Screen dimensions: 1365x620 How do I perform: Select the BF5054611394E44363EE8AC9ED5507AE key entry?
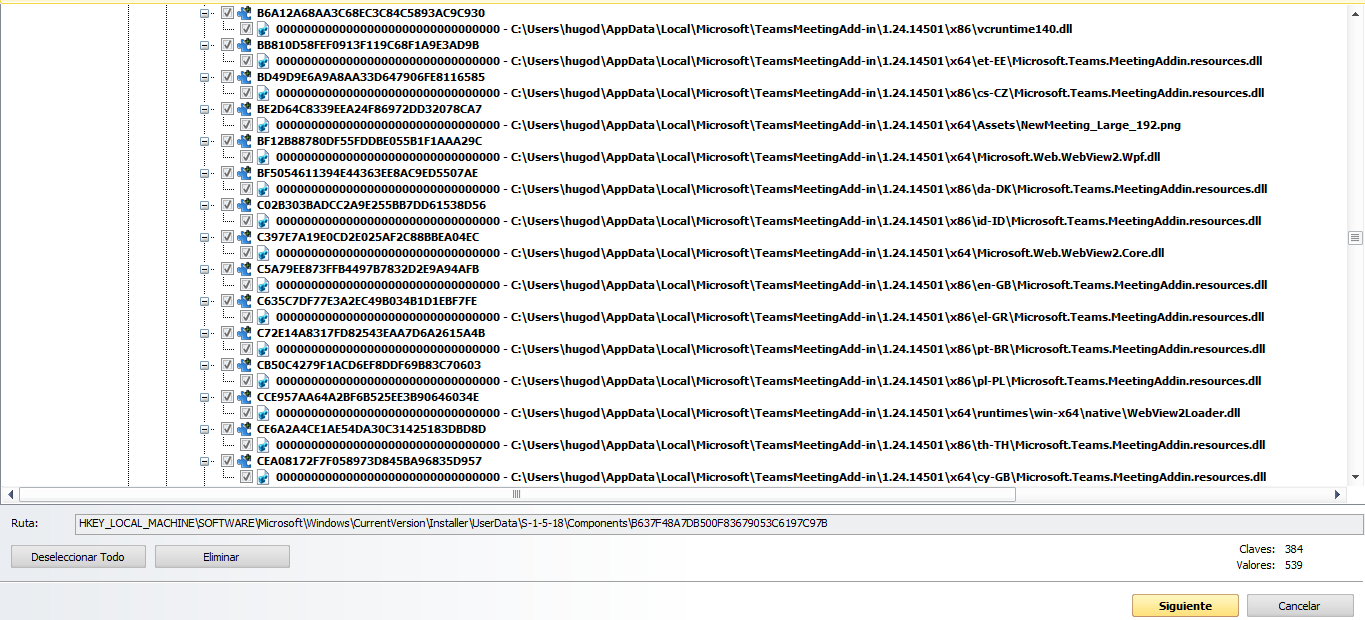(367, 173)
